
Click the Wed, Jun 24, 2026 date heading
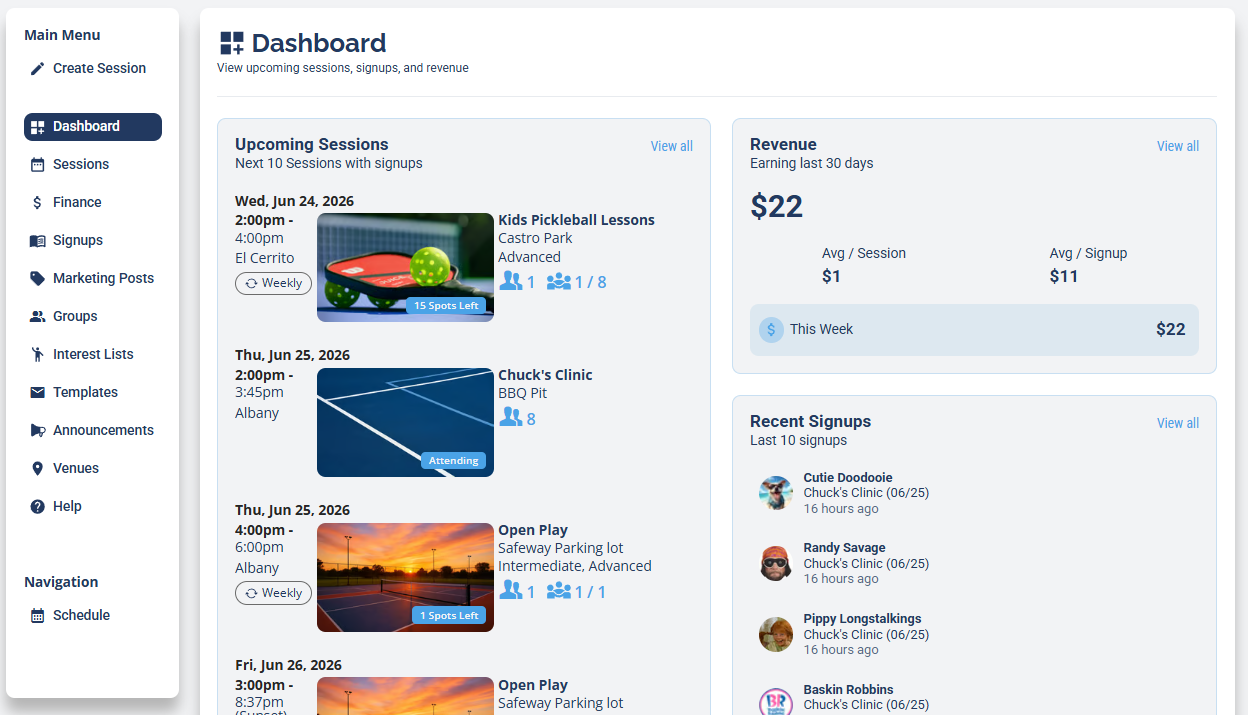pyautogui.click(x=294, y=201)
